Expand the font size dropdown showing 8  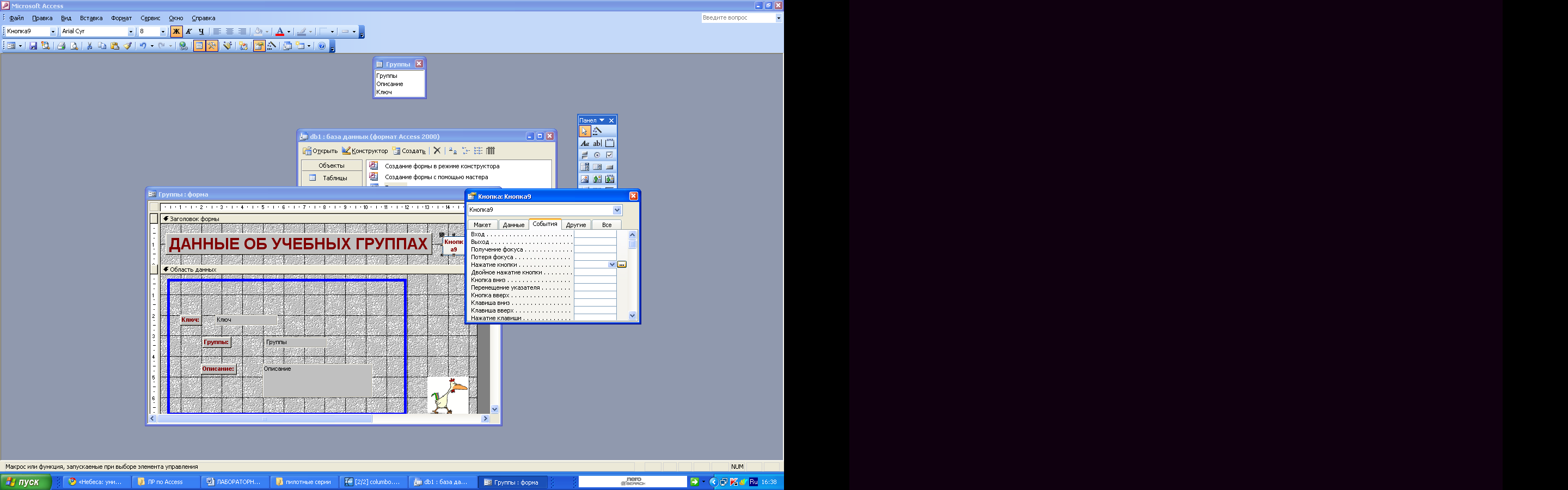point(163,32)
